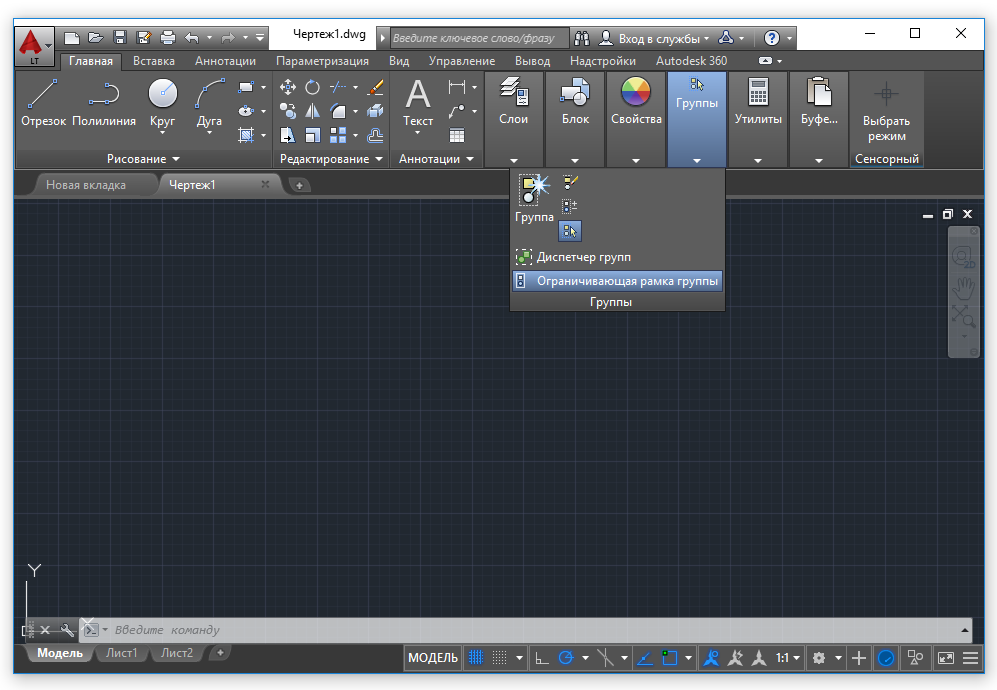Click the Ungroup icon in Groups panel
This screenshot has height=690, width=997.
coord(570,183)
